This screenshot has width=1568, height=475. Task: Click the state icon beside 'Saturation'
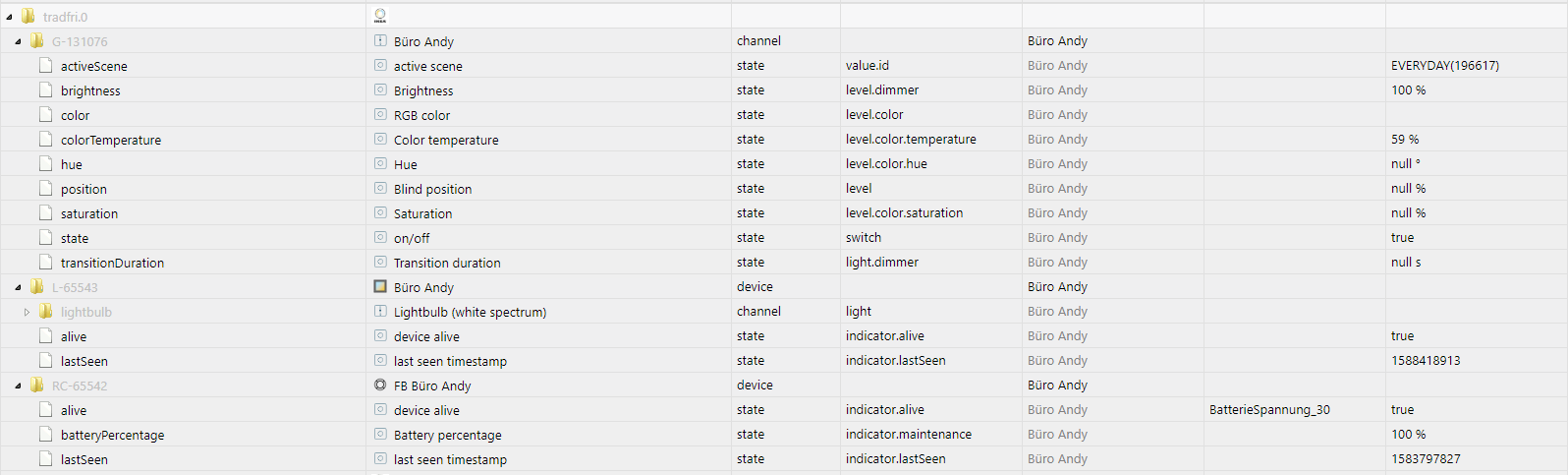click(380, 212)
